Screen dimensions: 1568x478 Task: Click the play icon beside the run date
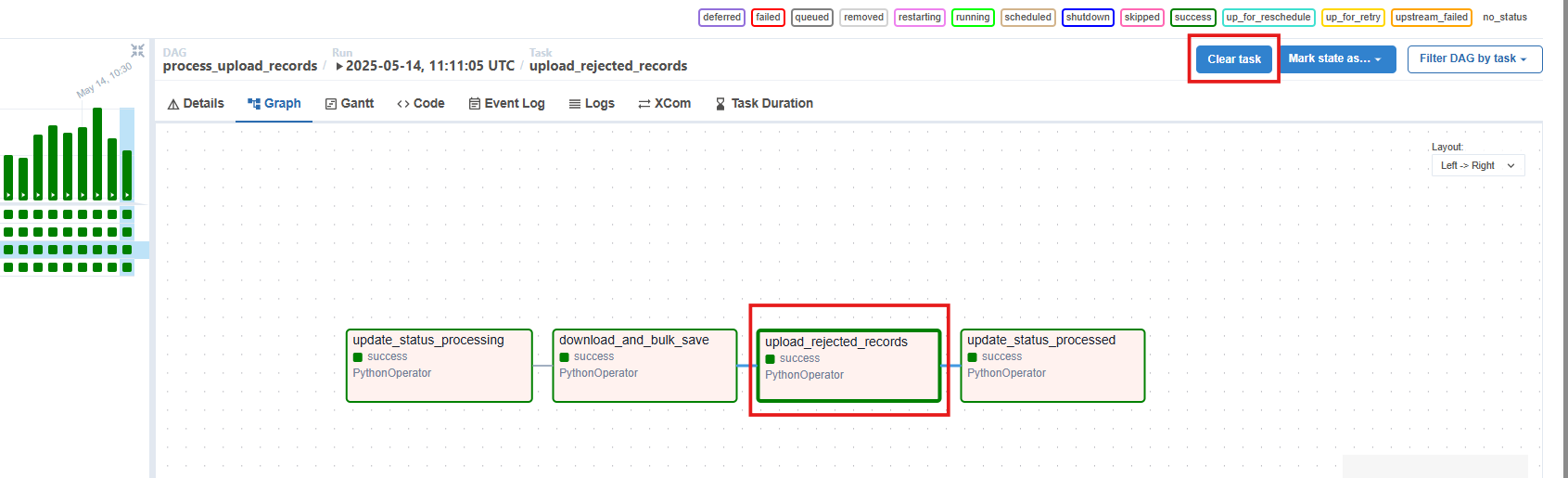[x=339, y=67]
